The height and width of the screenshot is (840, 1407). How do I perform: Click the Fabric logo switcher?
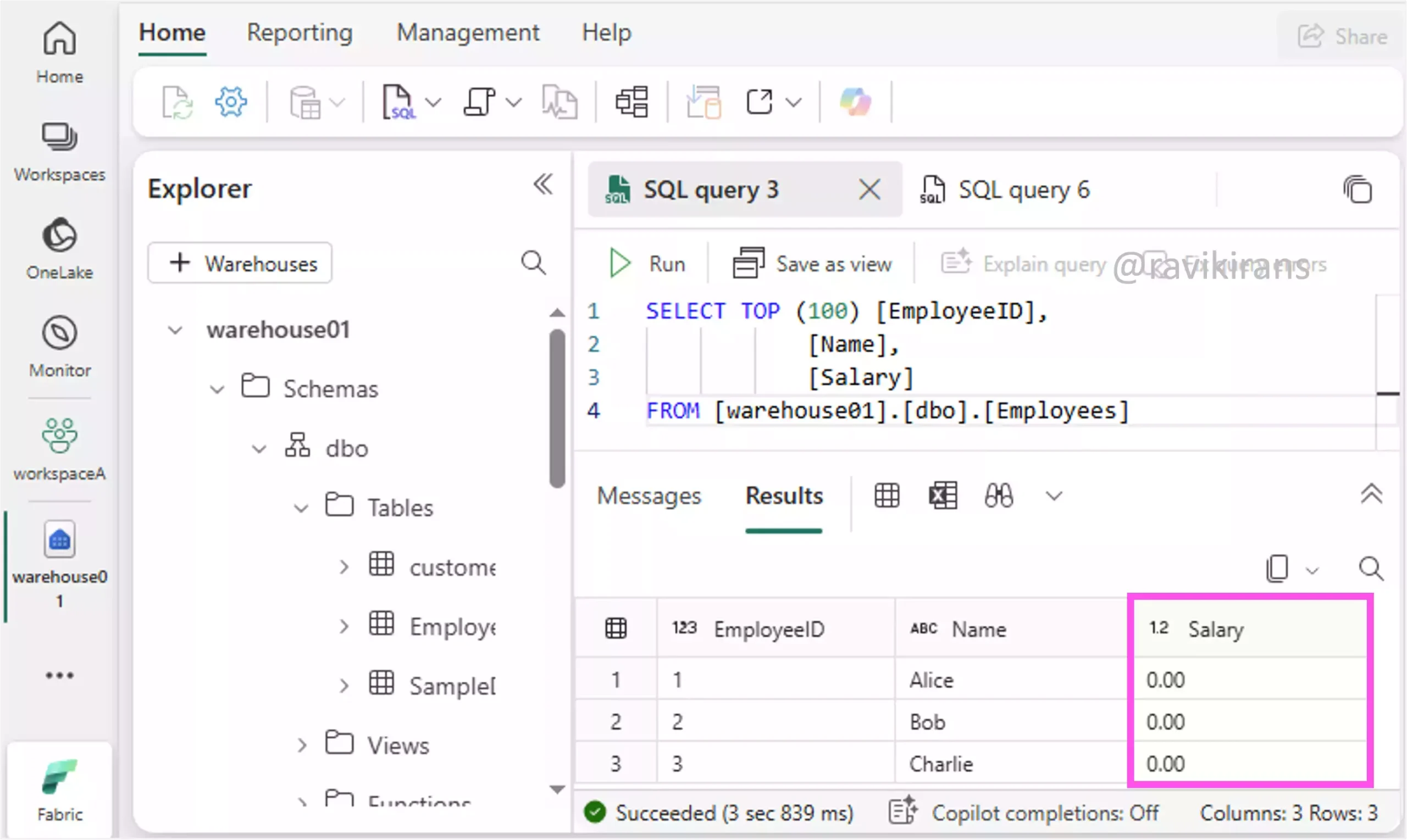point(59,790)
